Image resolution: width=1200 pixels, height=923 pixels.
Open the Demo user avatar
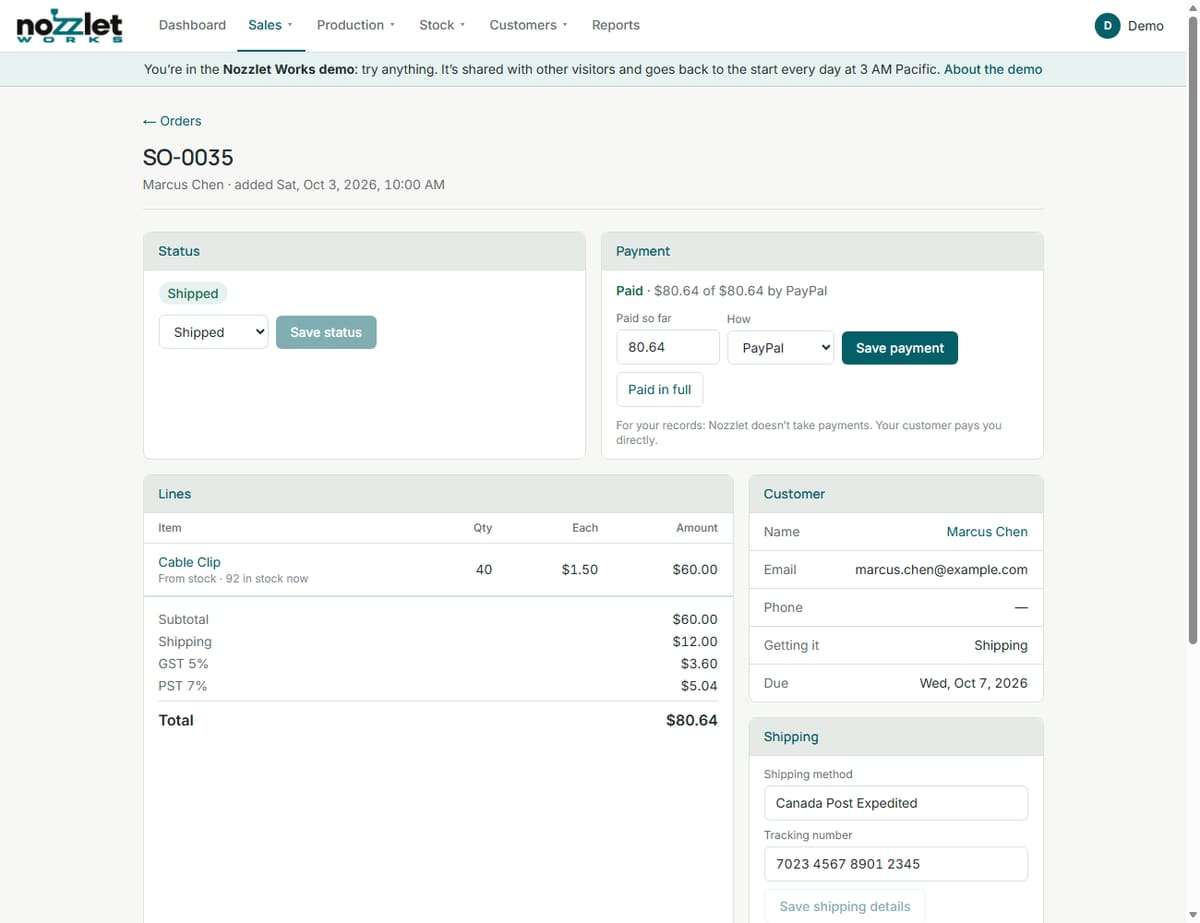pos(1107,26)
